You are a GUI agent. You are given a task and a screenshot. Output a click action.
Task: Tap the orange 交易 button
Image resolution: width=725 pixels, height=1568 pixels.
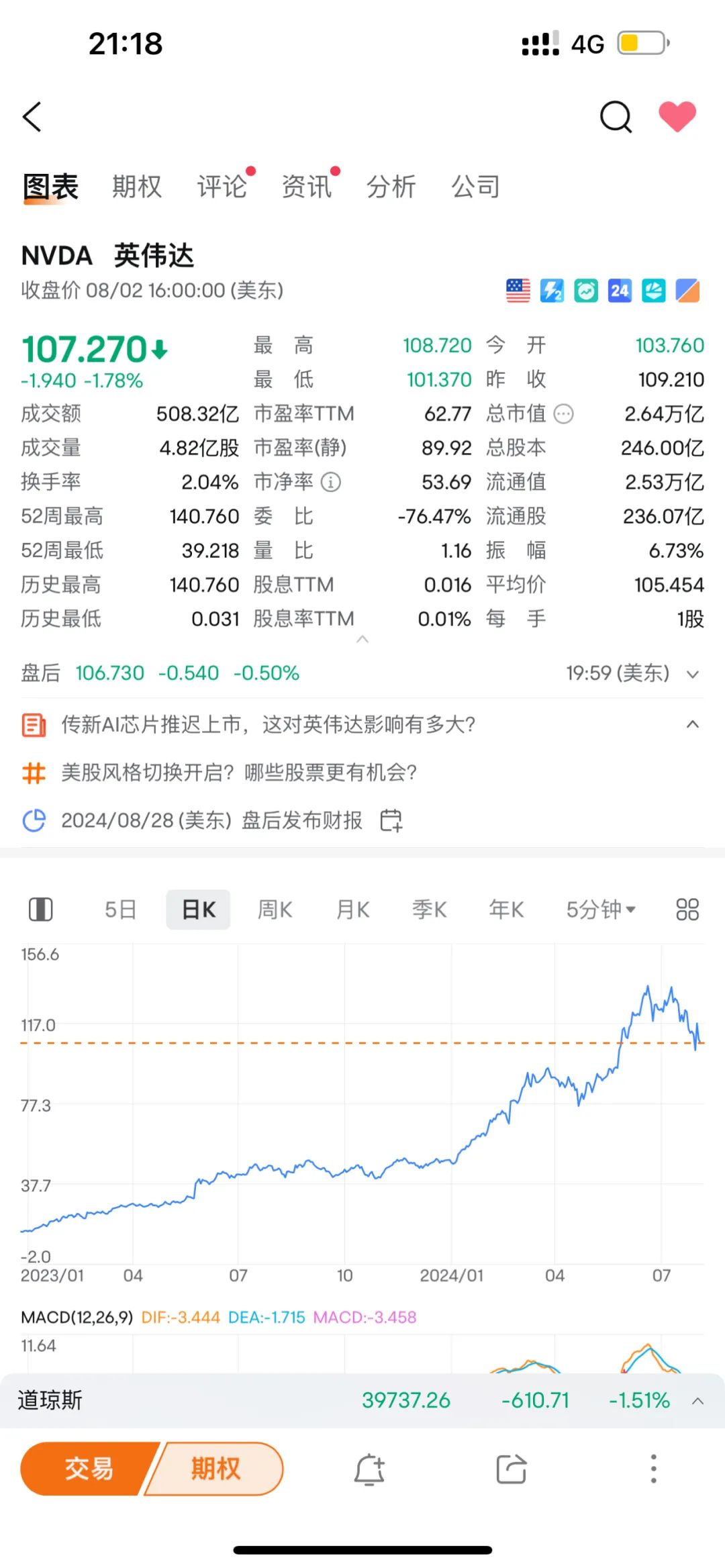pos(89,1469)
